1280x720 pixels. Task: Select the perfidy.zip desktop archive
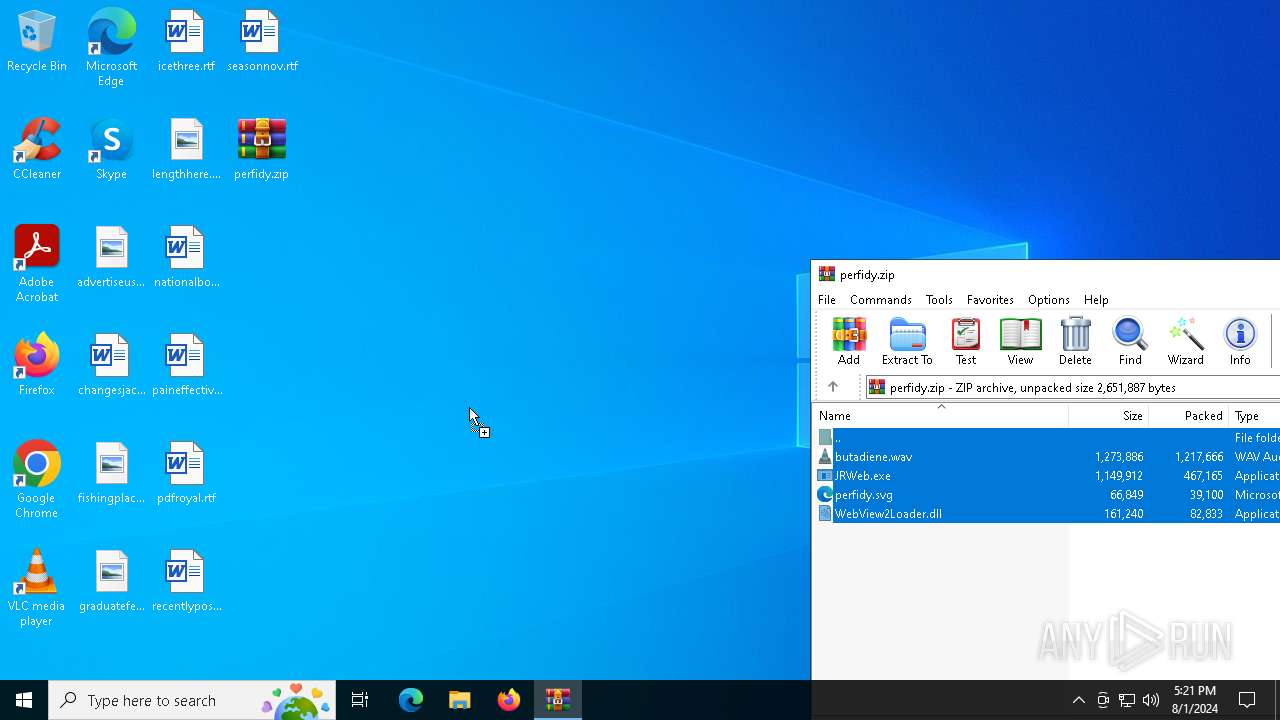pos(261,150)
